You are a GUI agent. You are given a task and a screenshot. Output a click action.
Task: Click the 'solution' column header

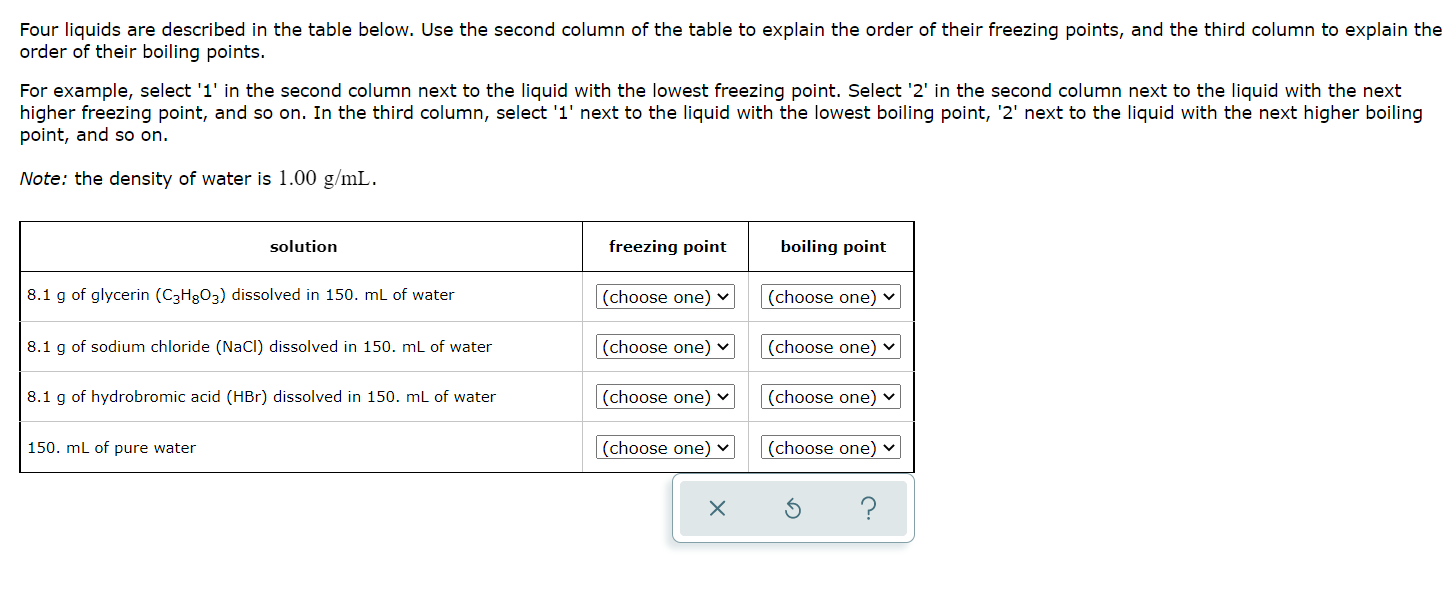point(303,247)
